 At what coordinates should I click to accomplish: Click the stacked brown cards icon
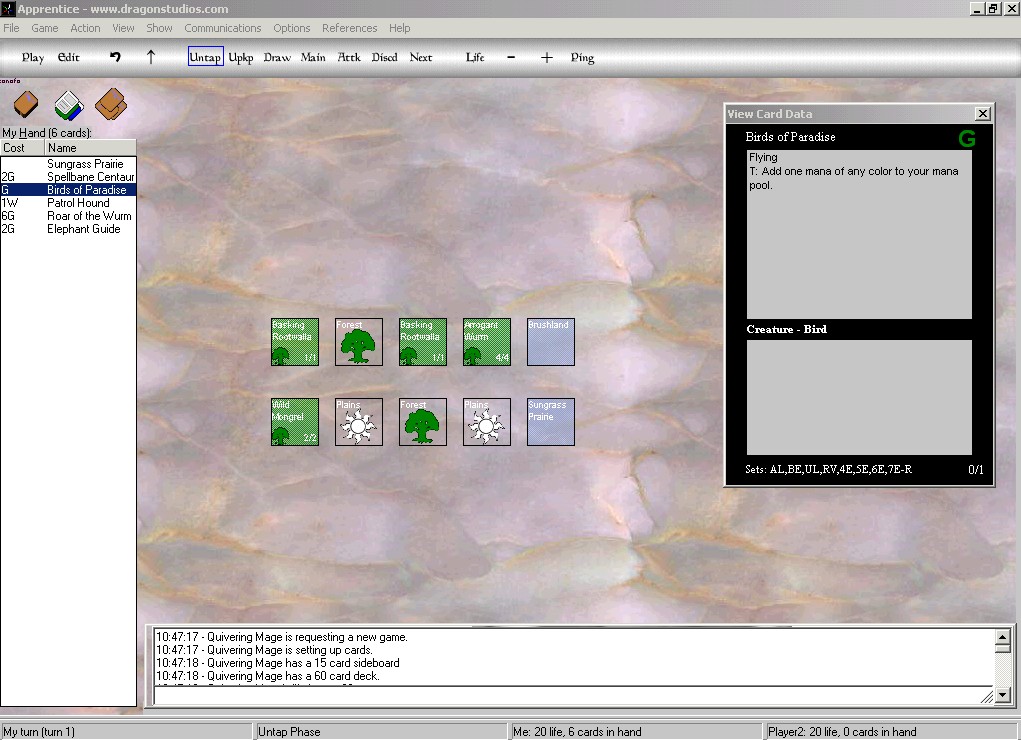[x=111, y=104]
